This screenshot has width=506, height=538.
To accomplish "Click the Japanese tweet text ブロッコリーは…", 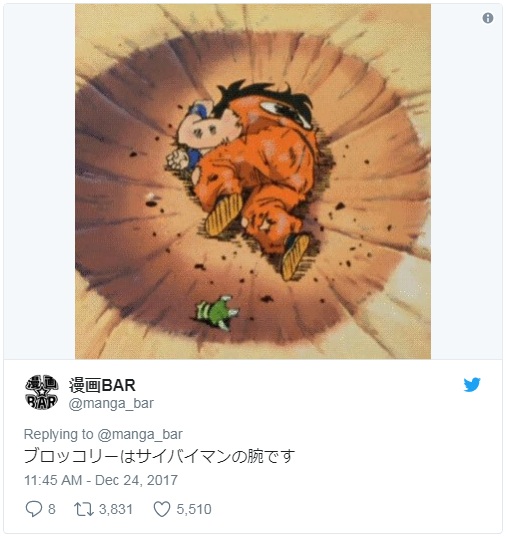I will click(160, 456).
